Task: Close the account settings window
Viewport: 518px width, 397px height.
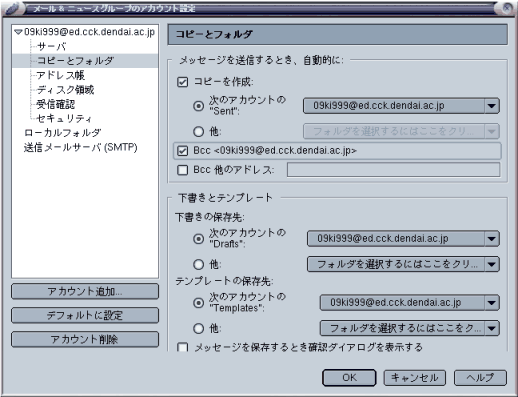Action: (x=507, y=8)
